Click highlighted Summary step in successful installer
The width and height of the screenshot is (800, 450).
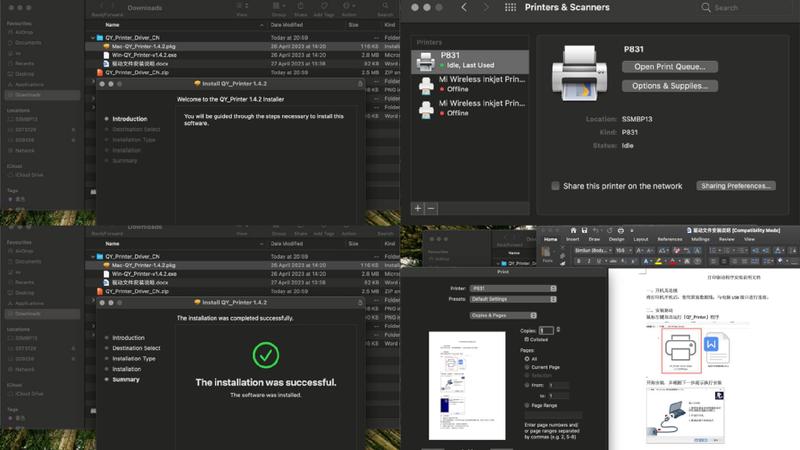click(x=126, y=379)
